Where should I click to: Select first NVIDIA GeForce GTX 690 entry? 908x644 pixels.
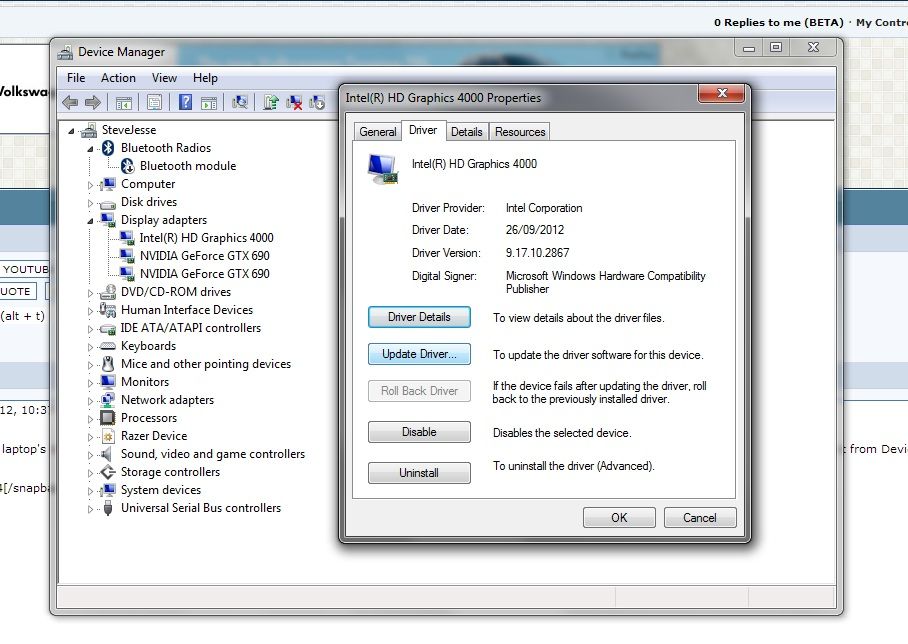(x=204, y=256)
